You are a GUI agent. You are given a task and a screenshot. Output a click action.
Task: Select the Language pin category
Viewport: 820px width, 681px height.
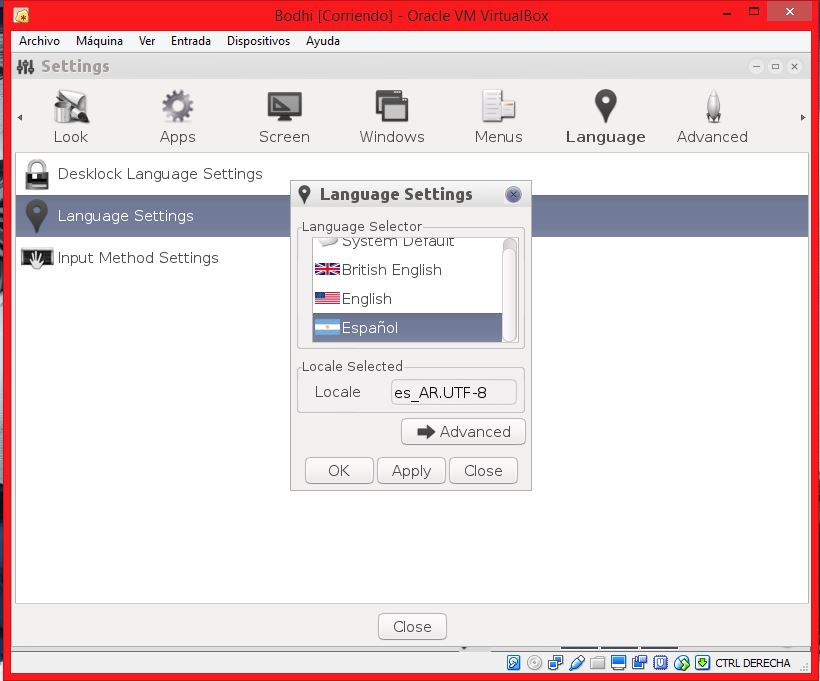coord(605,117)
